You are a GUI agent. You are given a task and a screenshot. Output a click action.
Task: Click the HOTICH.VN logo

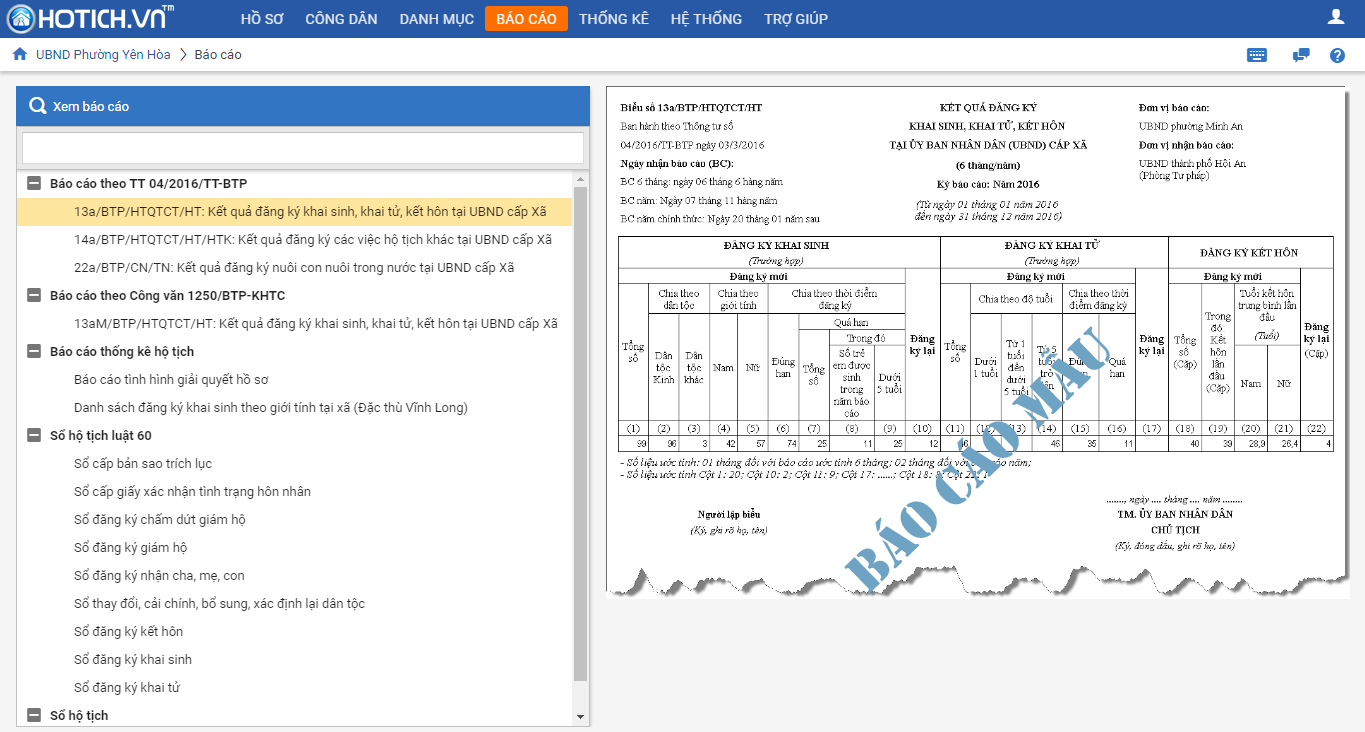90,18
